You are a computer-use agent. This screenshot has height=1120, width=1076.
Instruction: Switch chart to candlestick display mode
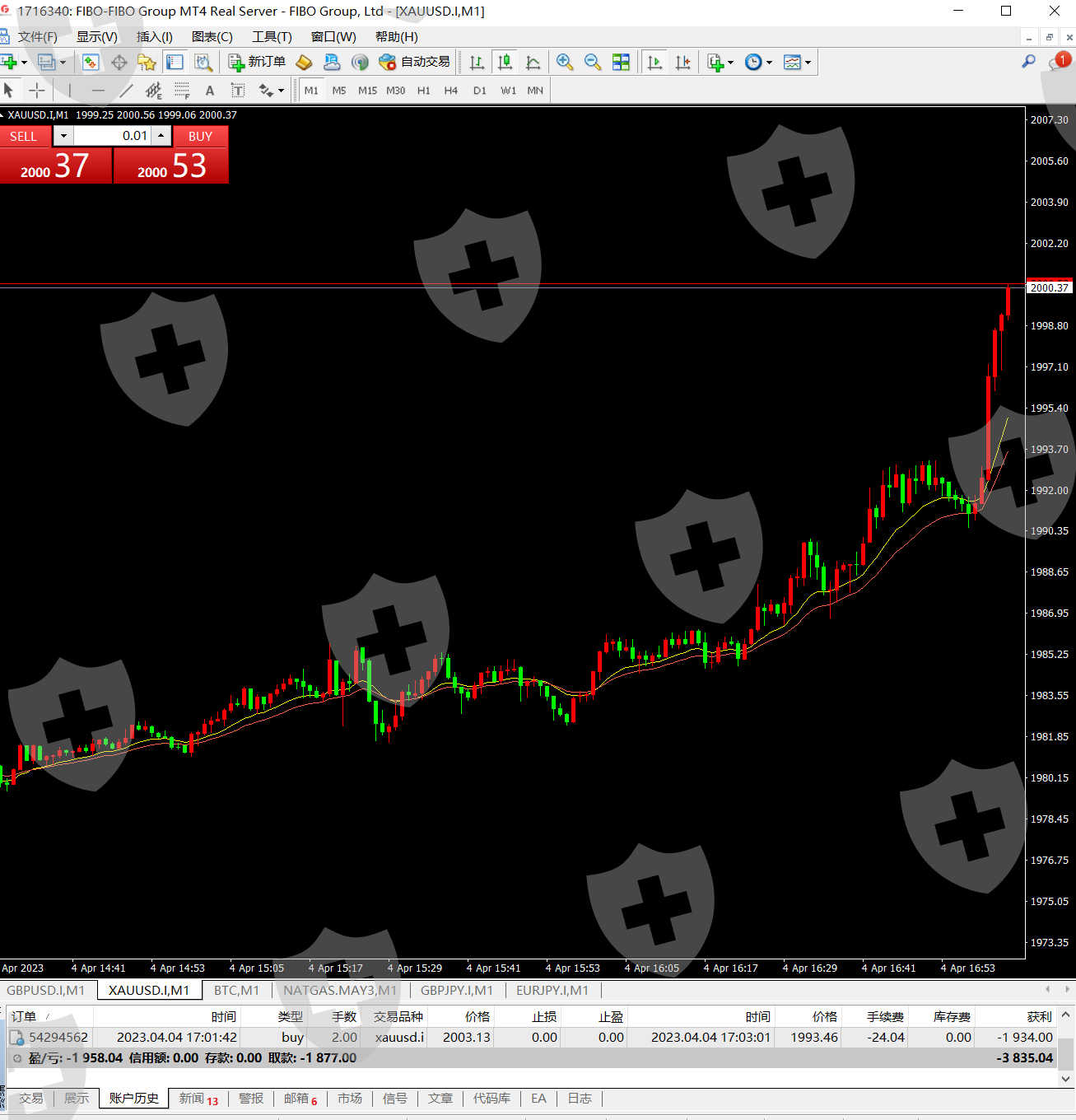coord(505,63)
